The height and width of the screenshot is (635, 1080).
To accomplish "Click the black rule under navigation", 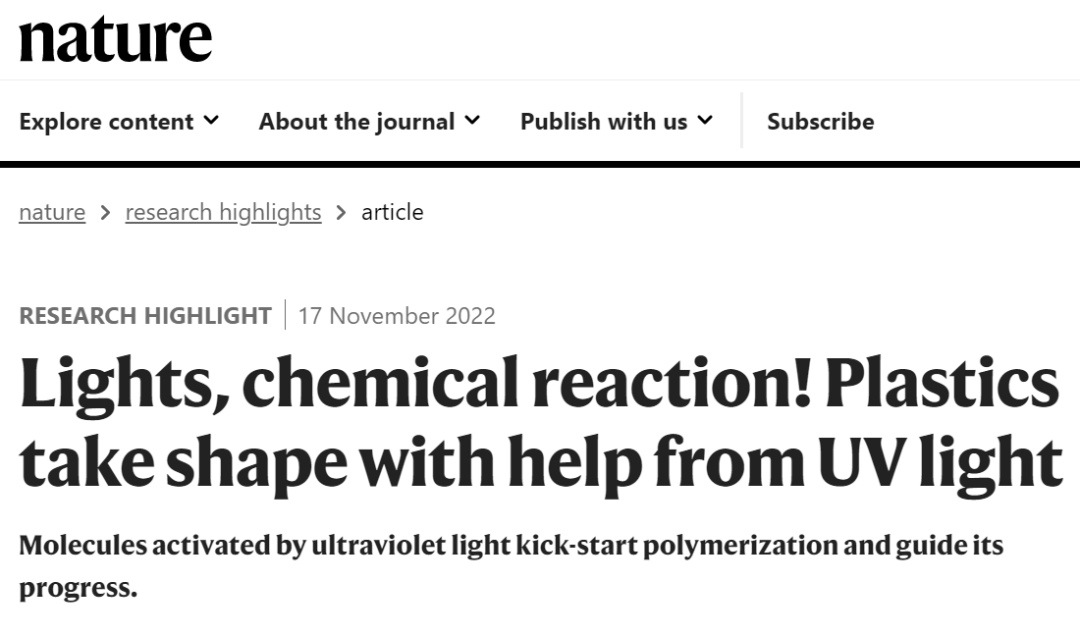I will (540, 164).
